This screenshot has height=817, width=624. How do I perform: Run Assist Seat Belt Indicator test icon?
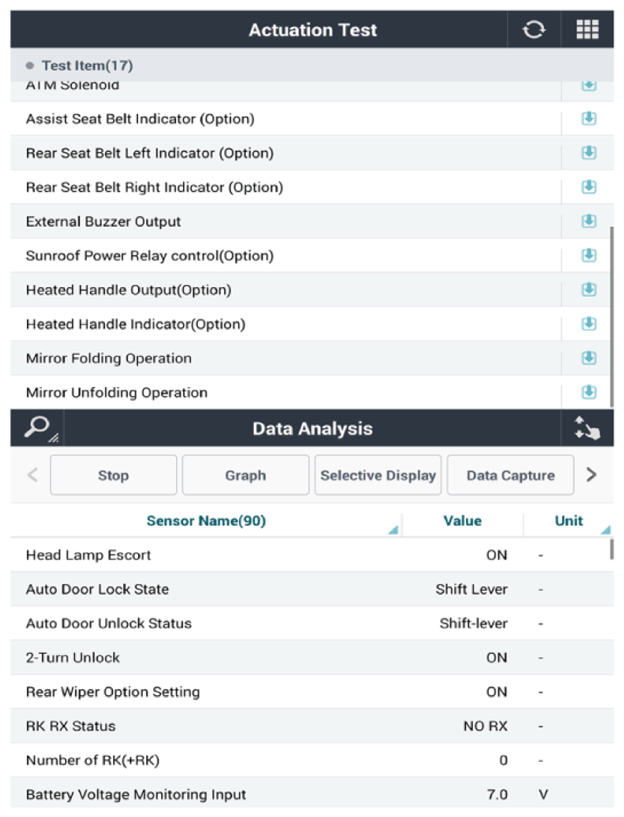pyautogui.click(x=589, y=119)
